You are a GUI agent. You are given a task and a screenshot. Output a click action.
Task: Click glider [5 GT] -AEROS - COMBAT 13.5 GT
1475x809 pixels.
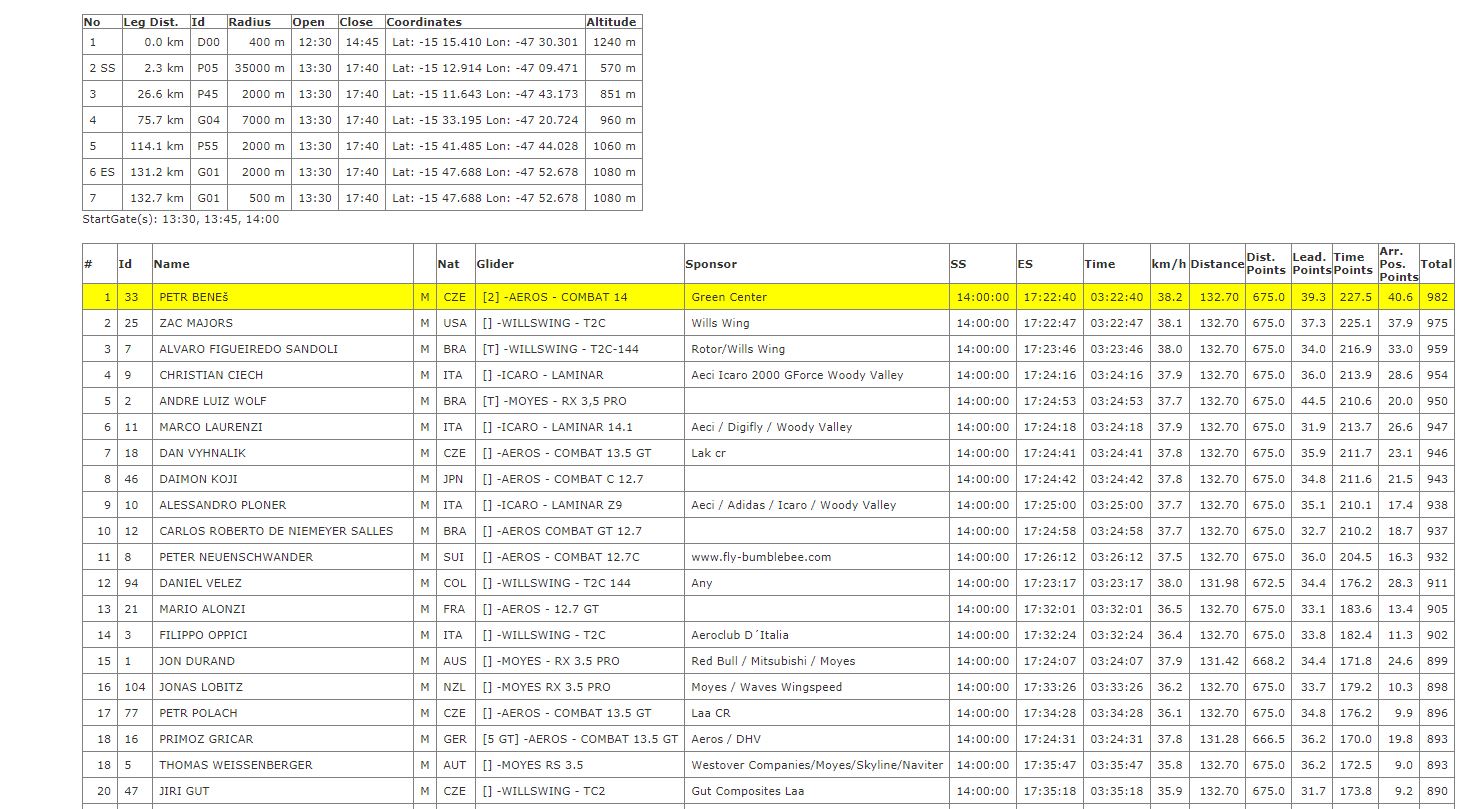pyautogui.click(x=580, y=739)
